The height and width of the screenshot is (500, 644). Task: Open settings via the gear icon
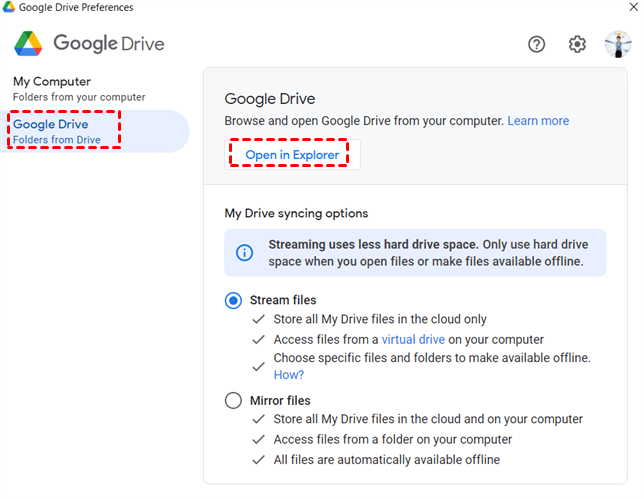pos(577,44)
